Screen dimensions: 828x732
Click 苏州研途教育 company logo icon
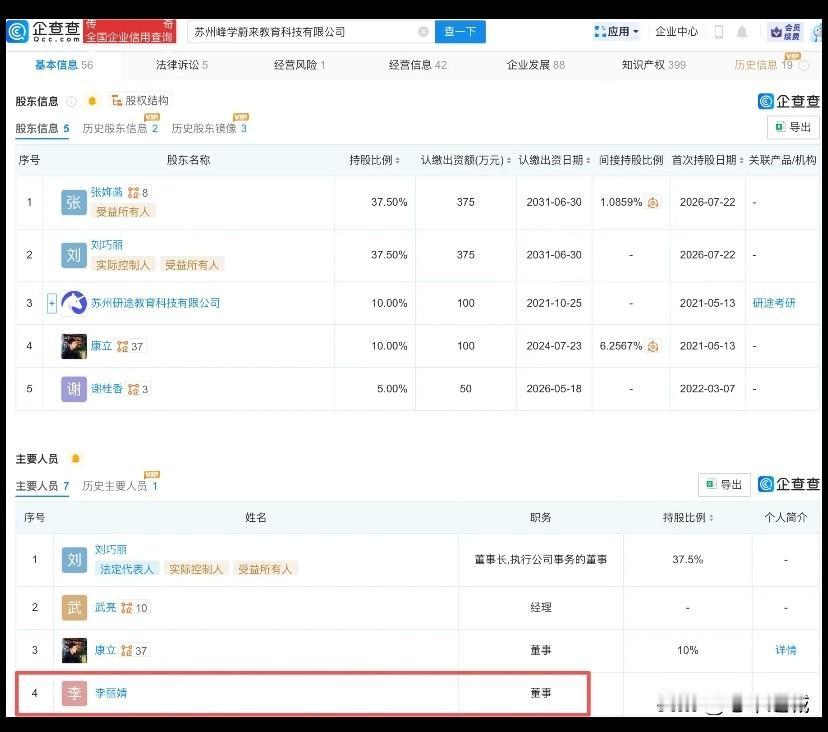point(74,303)
